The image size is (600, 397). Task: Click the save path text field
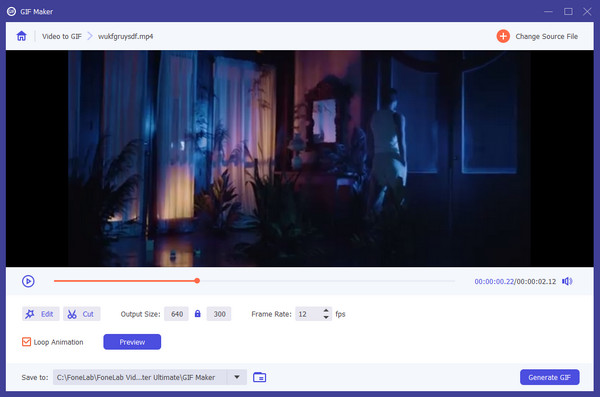coord(140,377)
